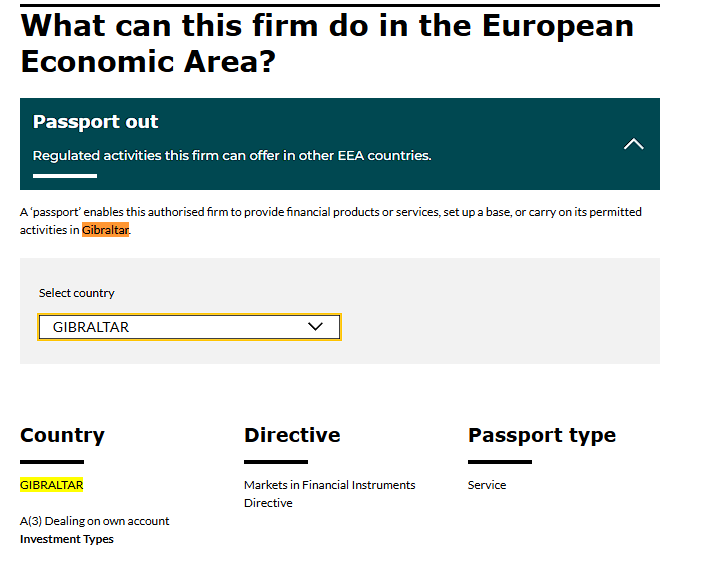Click the Service passport type value
This screenshot has width=723, height=563.
click(x=487, y=485)
